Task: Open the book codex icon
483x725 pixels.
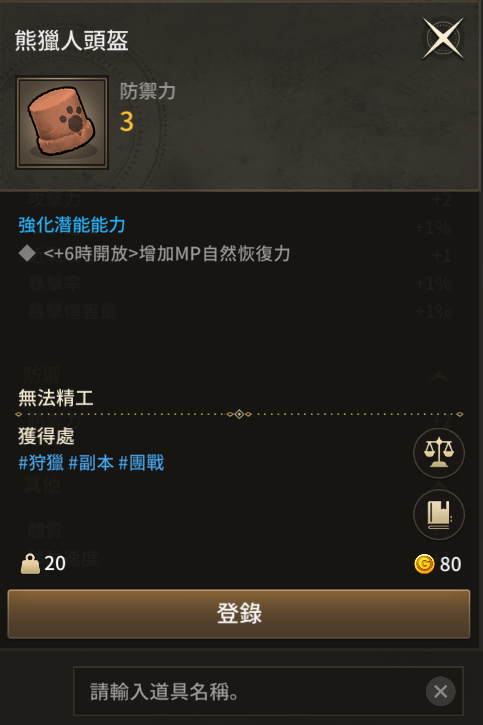Action: pos(439,514)
